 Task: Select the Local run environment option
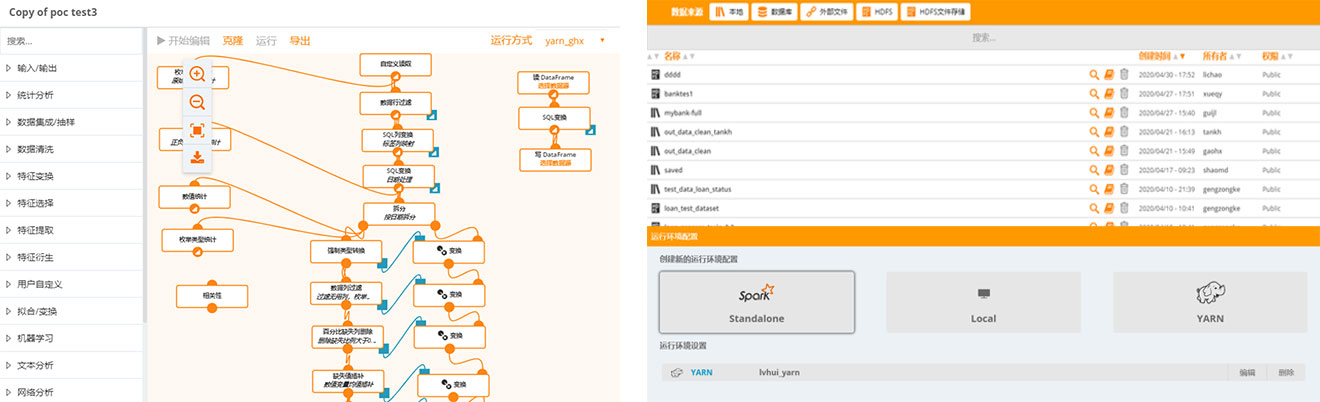pos(983,302)
